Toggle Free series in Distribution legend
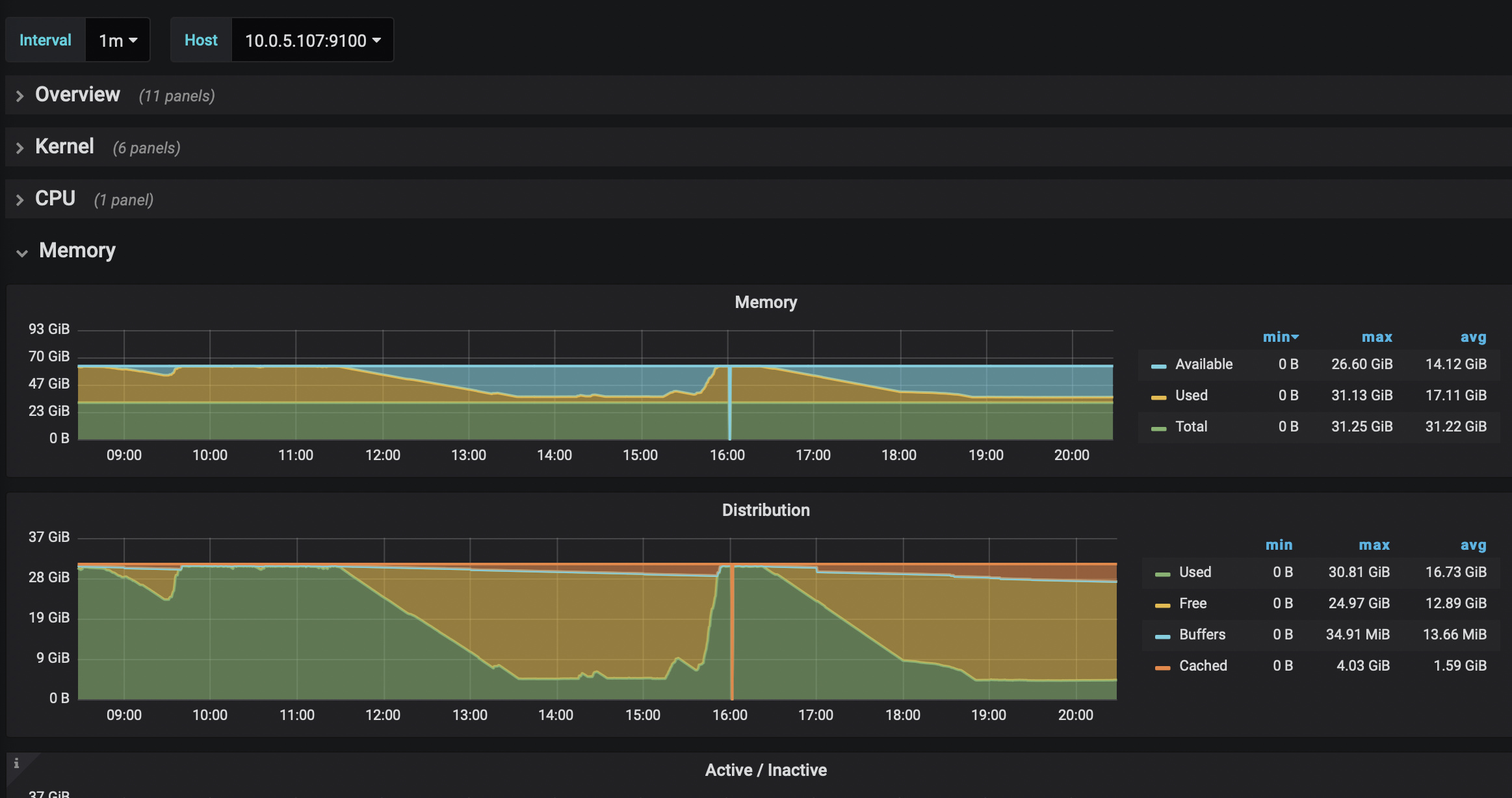This screenshot has width=1512, height=798. pyautogui.click(x=1193, y=604)
